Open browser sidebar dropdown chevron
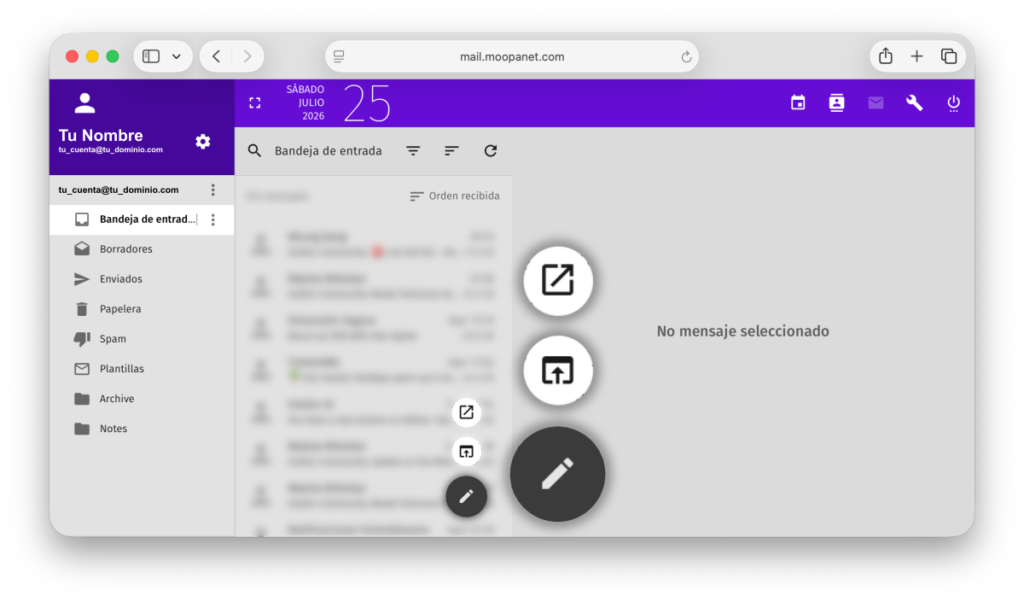The height and width of the screenshot is (602, 1024). coord(176,57)
